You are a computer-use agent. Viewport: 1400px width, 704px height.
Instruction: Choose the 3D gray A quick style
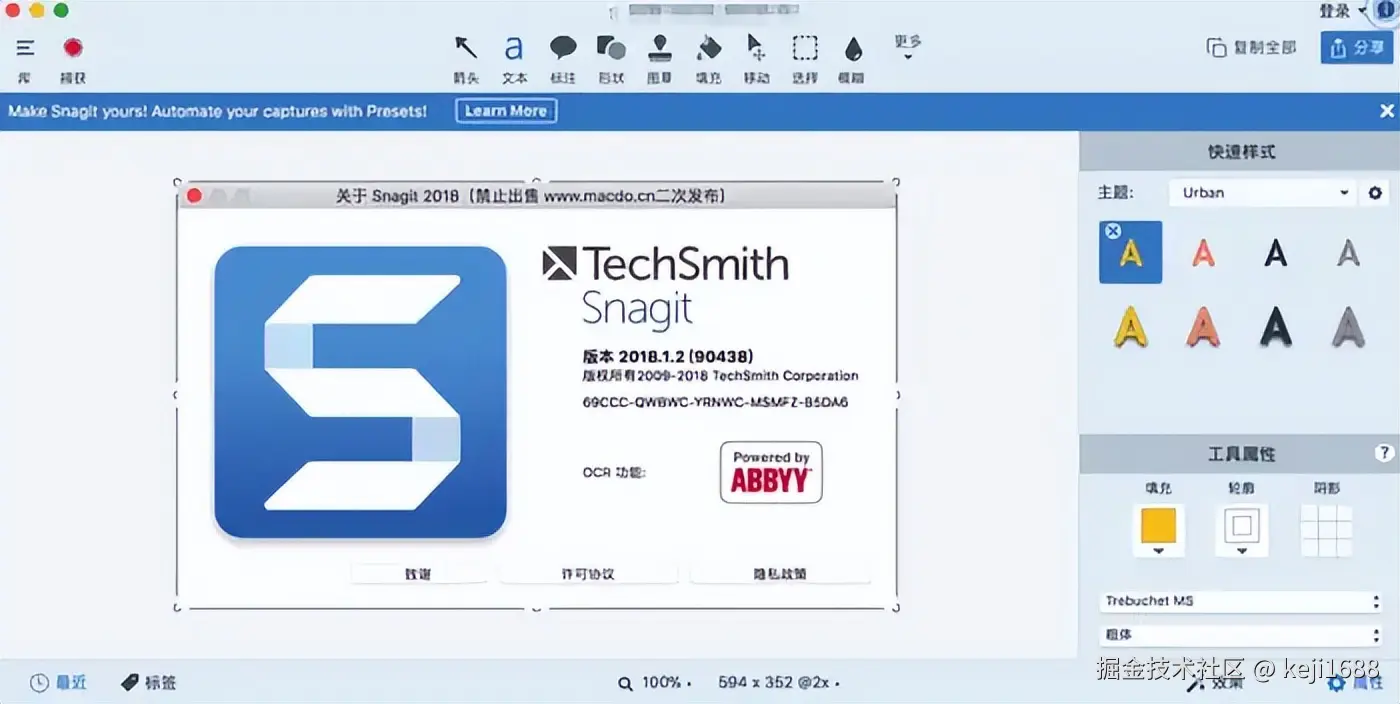1349,326
